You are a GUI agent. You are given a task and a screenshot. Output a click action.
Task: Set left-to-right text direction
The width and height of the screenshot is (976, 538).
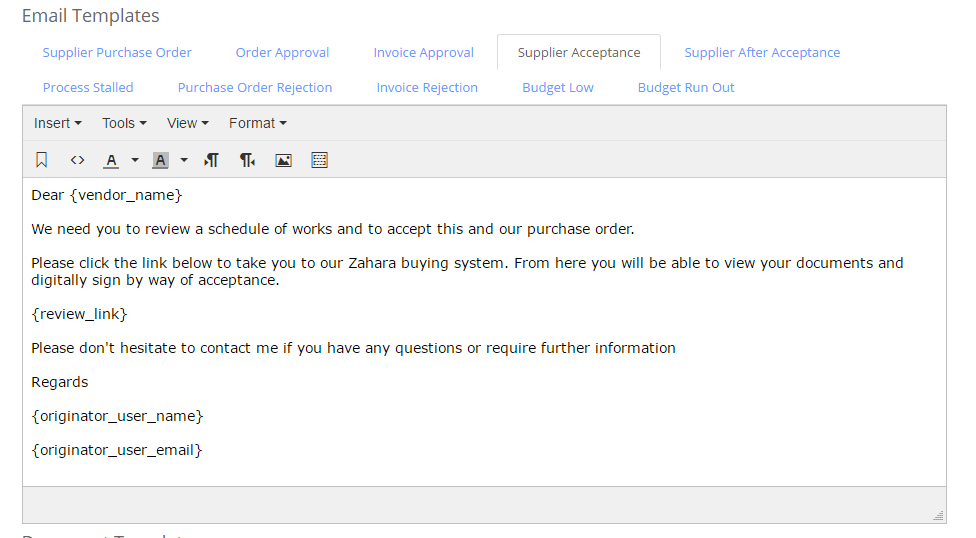point(212,160)
